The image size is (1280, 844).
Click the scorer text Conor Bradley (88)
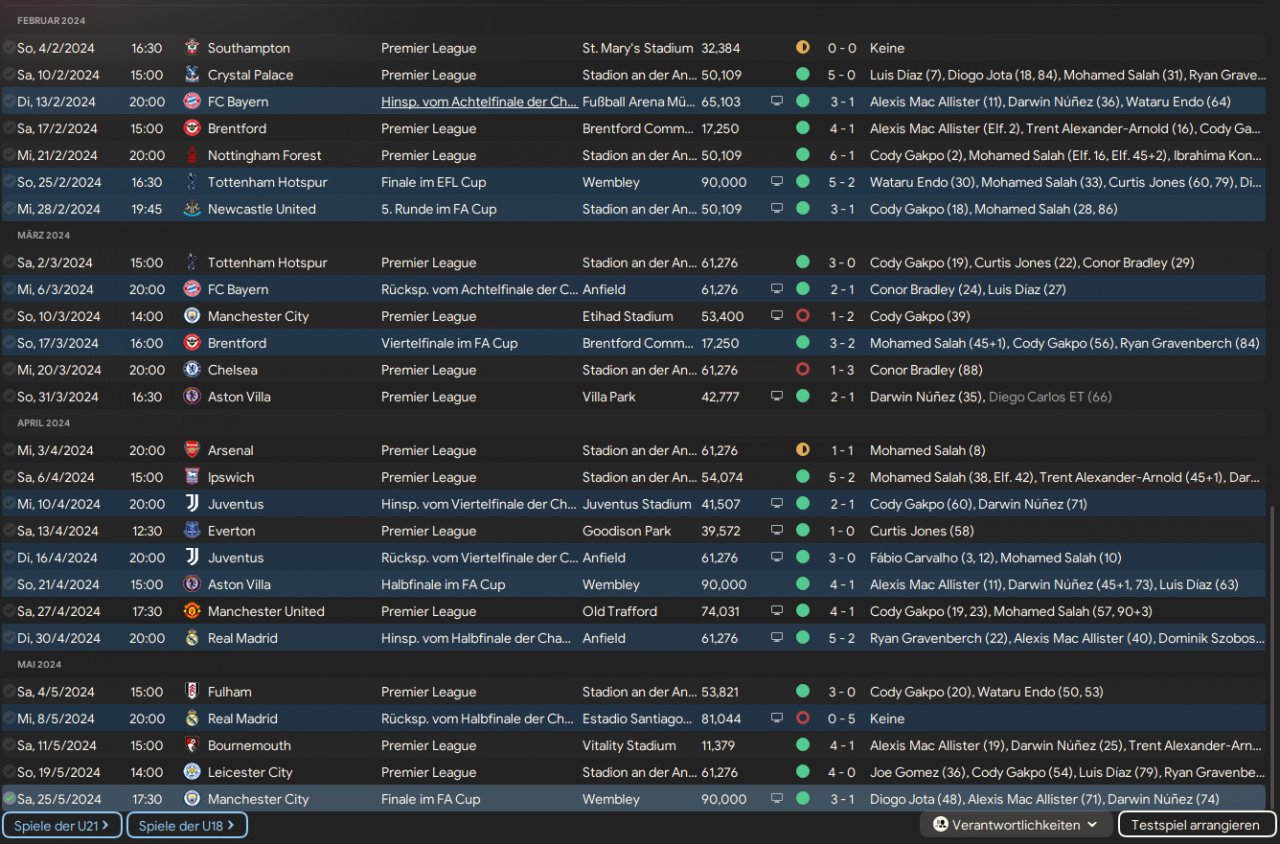pos(926,370)
